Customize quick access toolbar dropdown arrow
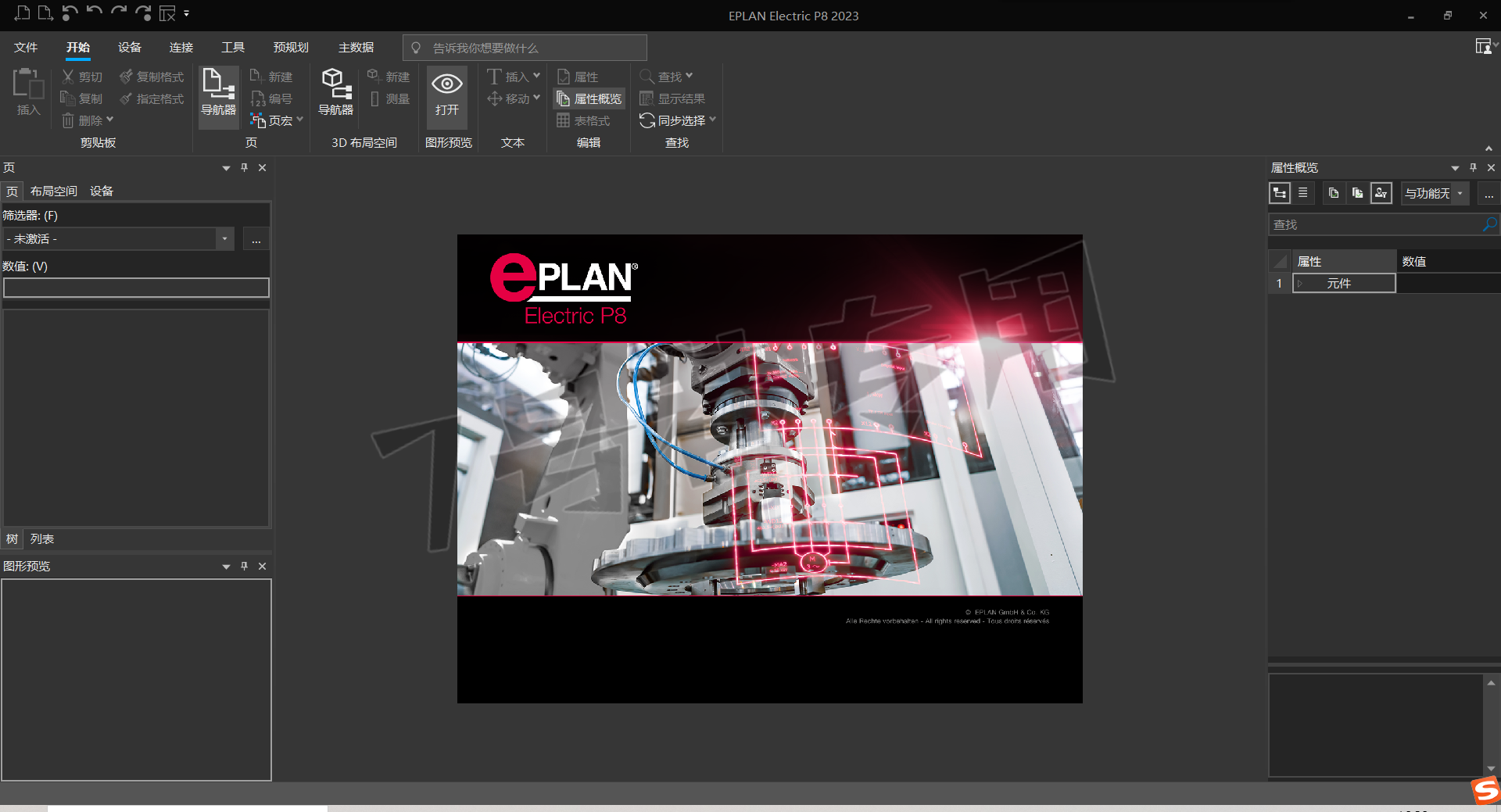Screen dimensions: 1501x812 point(186,13)
